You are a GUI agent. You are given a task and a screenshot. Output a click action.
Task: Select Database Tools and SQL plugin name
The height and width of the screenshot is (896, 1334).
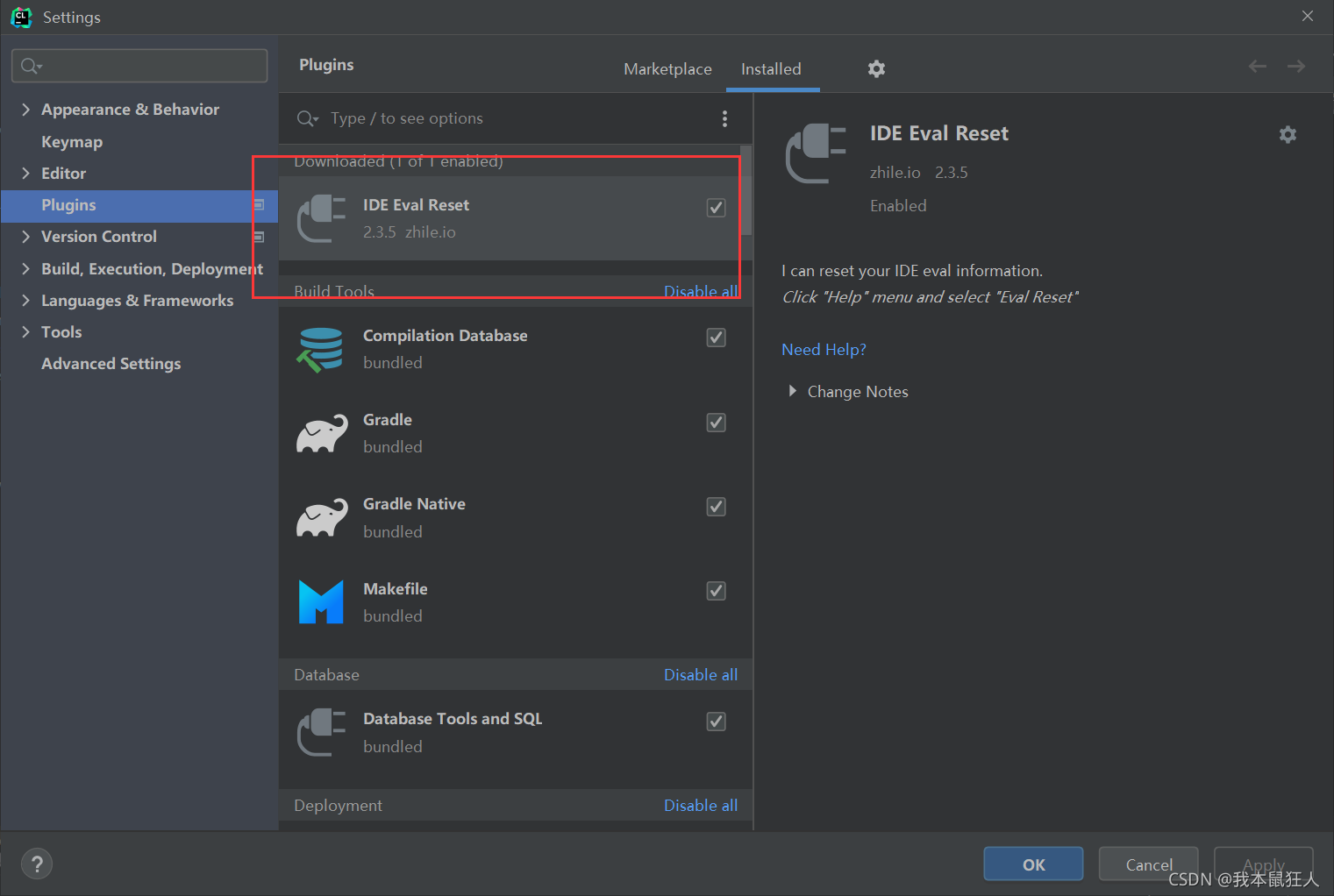pyautogui.click(x=453, y=719)
